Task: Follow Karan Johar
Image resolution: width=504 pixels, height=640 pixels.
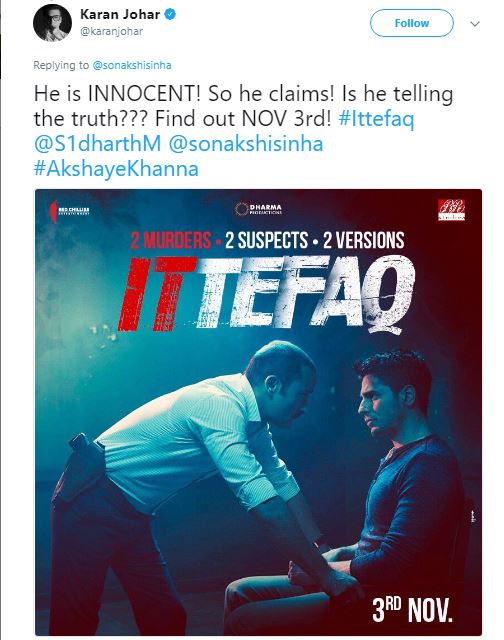Action: (x=411, y=23)
